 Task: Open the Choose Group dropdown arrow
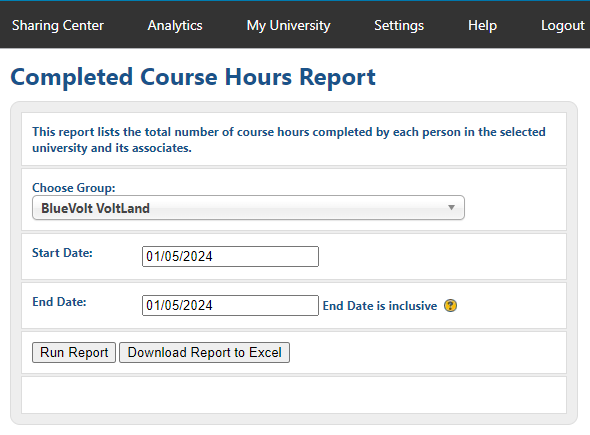tap(451, 208)
